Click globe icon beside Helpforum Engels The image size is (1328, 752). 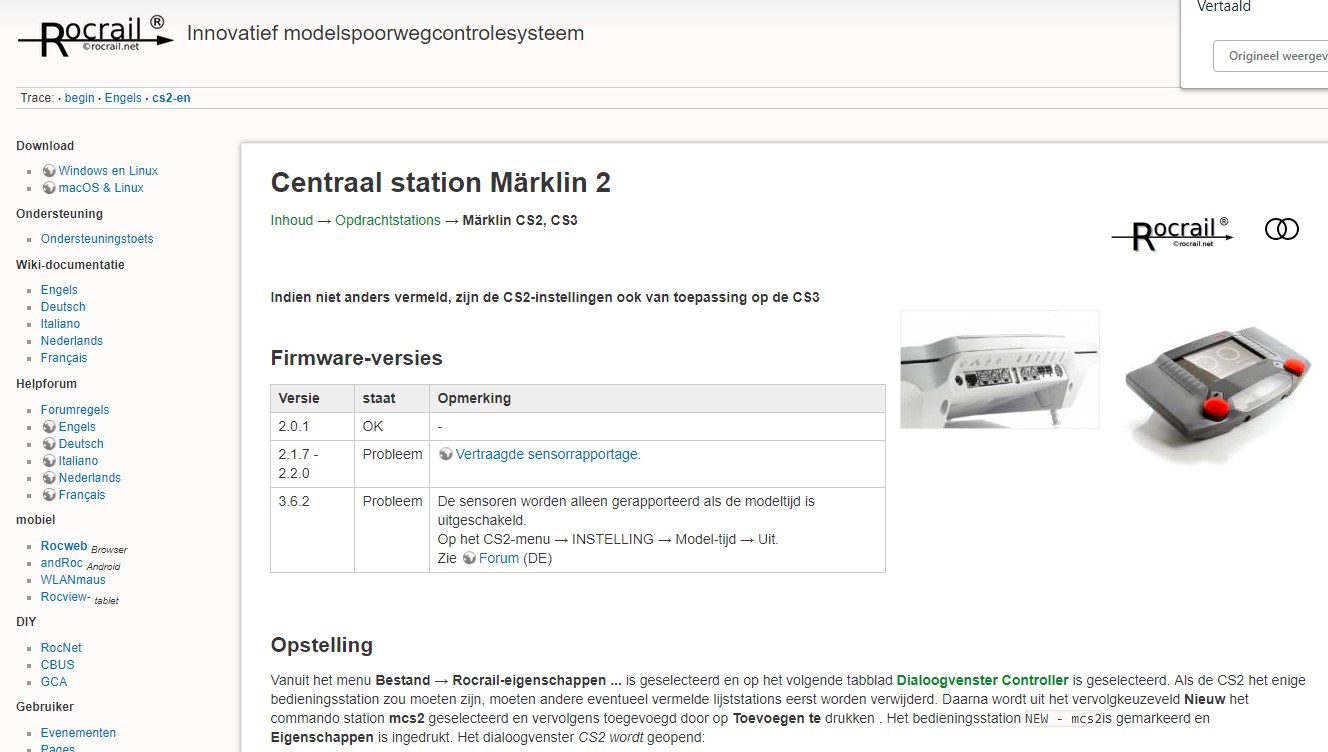(x=49, y=427)
